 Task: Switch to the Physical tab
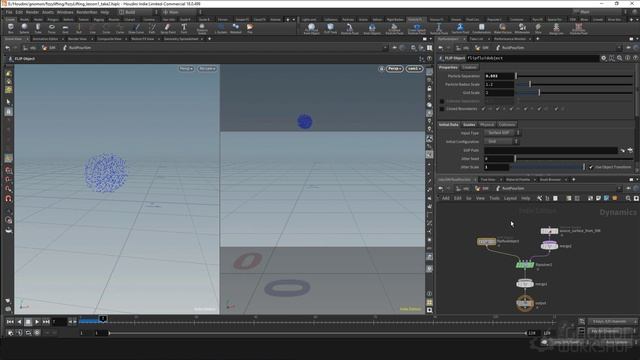tap(487, 124)
